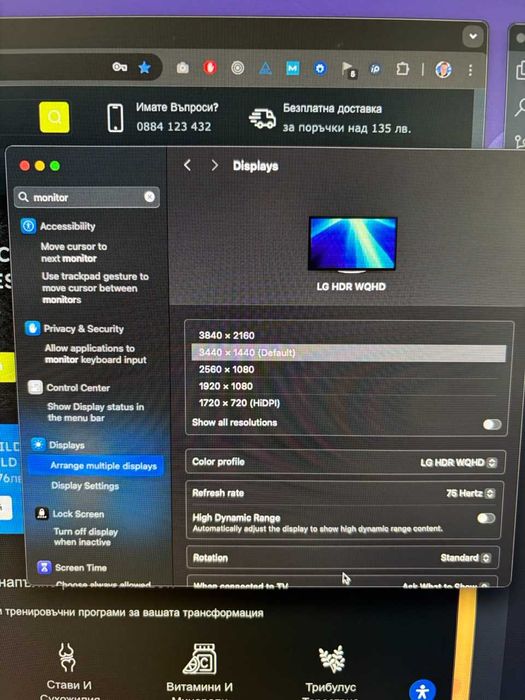Open the Color profile LG HDR WQHD dropdown

458,462
